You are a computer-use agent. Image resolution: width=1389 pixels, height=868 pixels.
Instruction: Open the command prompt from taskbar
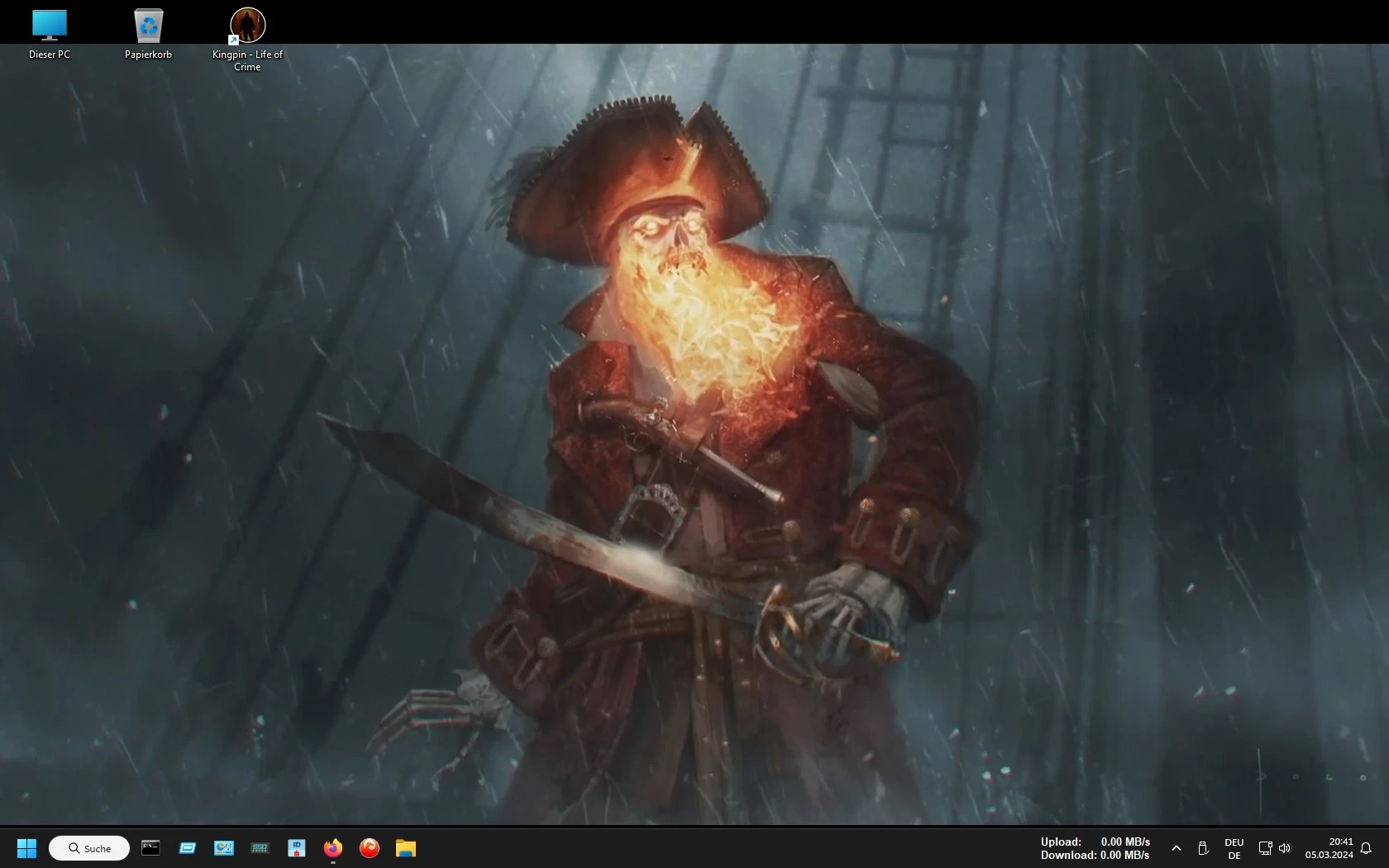150,847
